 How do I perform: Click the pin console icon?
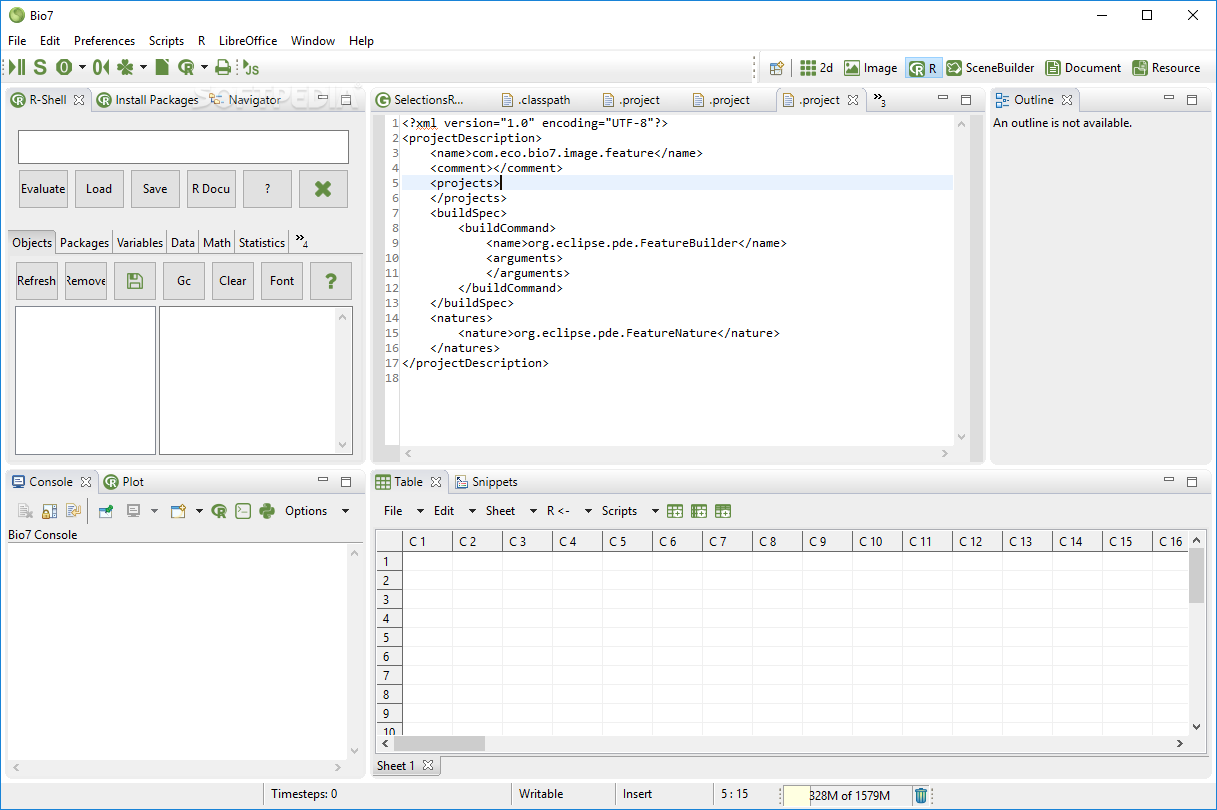(105, 511)
